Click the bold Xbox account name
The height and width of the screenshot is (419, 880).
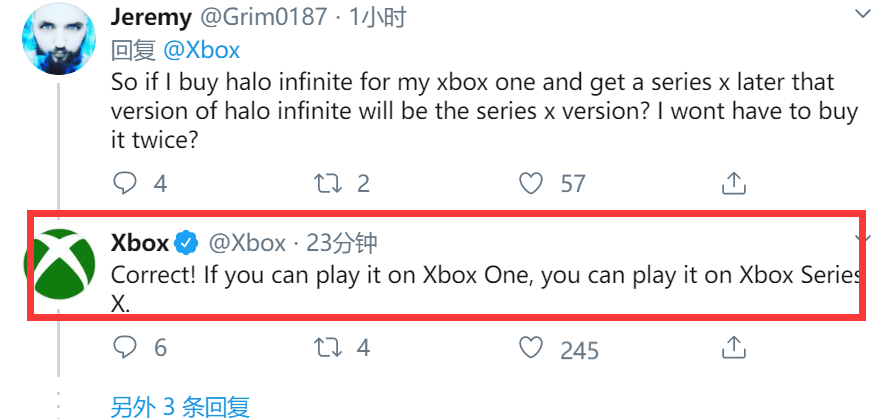click(139, 242)
